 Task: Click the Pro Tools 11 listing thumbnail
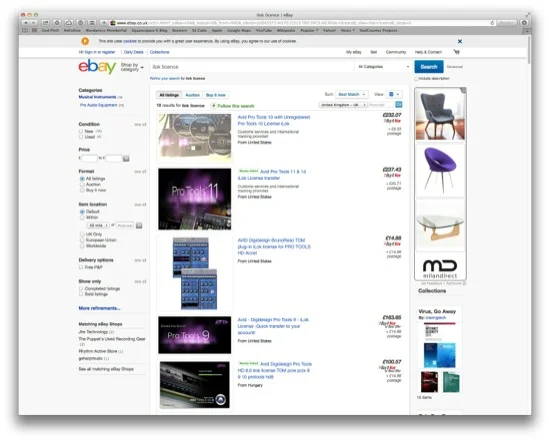coord(195,199)
